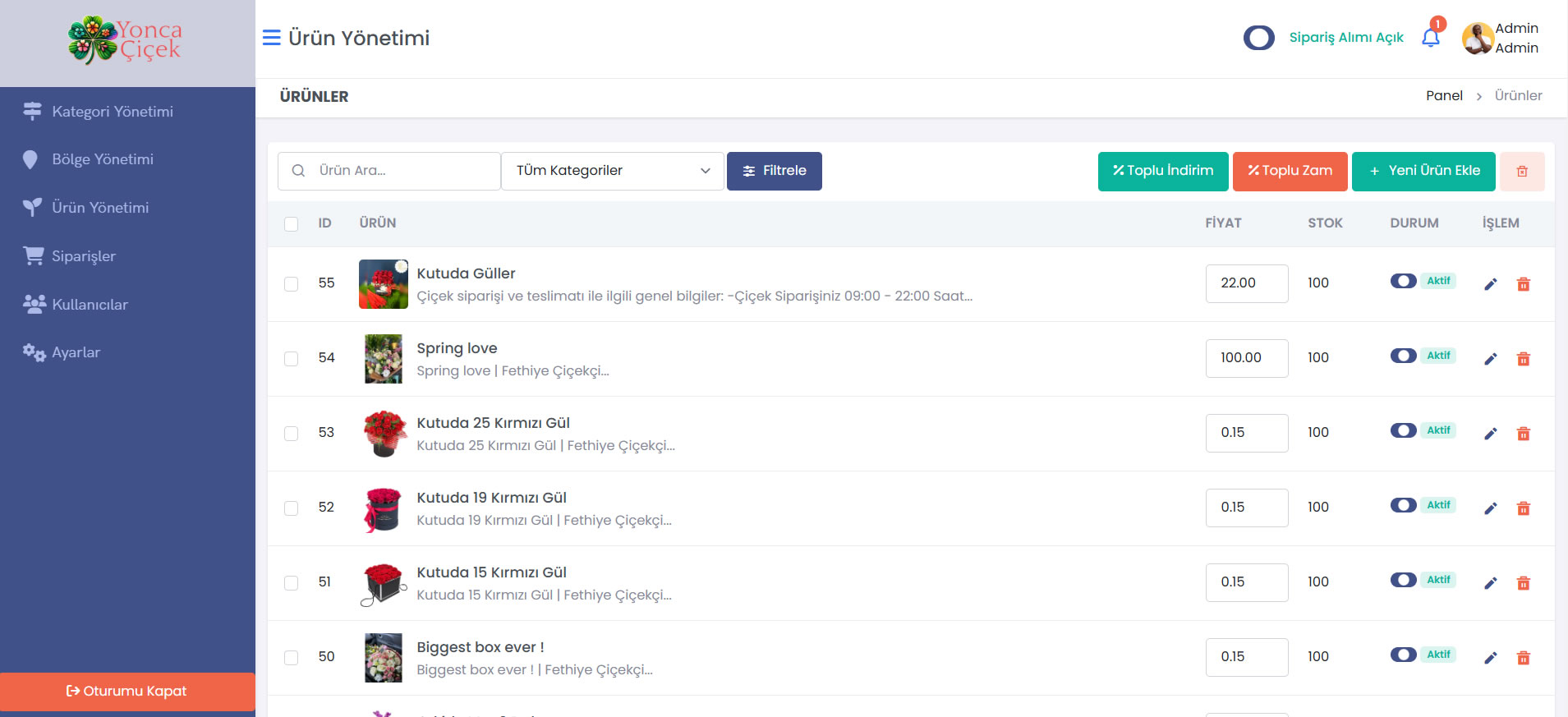The width and height of the screenshot is (1568, 717).
Task: Open the Tüm Kategoriler dropdown
Action: pyautogui.click(x=612, y=171)
